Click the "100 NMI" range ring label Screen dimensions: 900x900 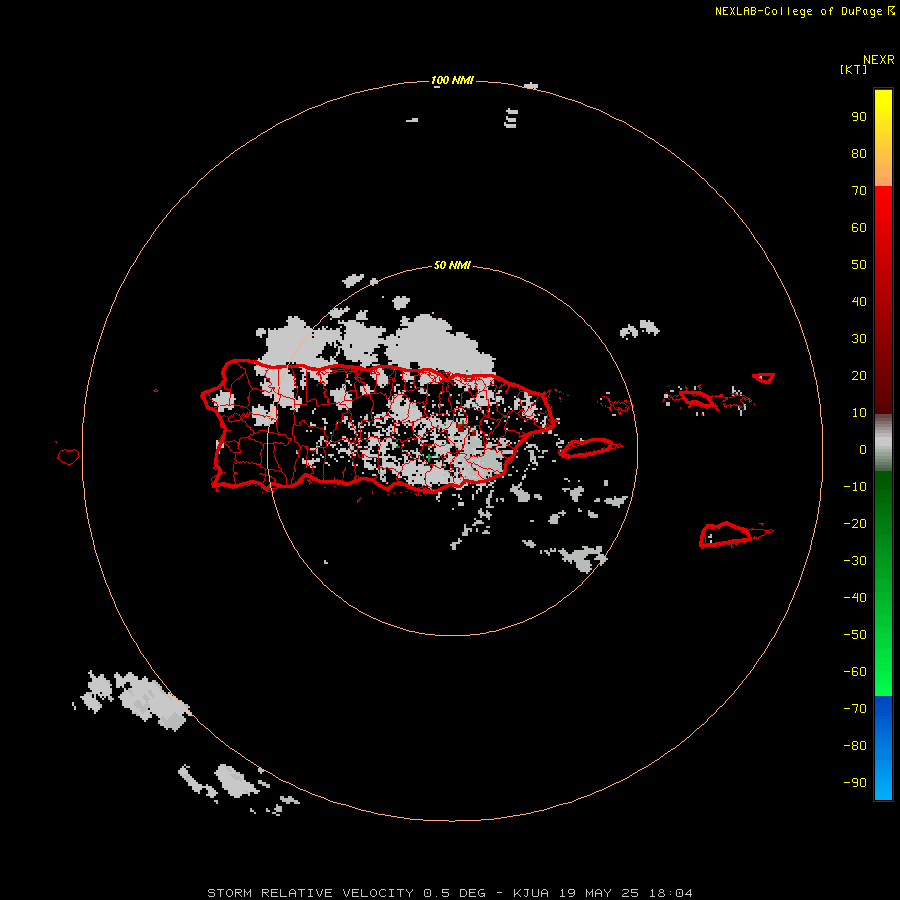pos(452,80)
